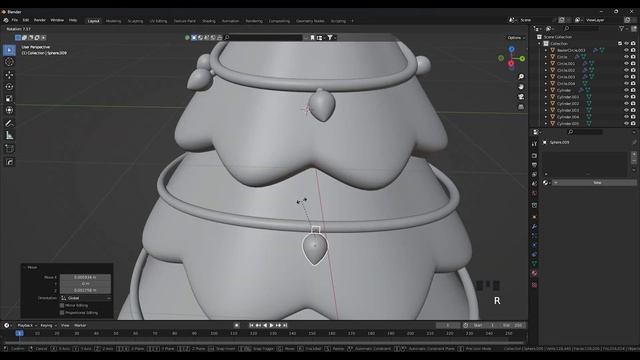Select the Cursor tool in toolbar
Image resolution: width=640 pixels, height=360 pixels.
pos(9,62)
